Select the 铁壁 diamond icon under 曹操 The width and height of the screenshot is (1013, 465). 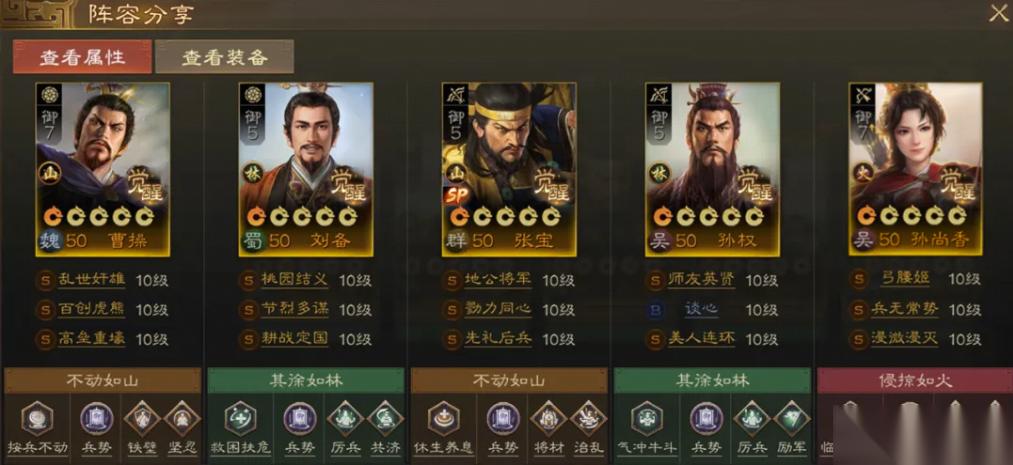(142, 418)
